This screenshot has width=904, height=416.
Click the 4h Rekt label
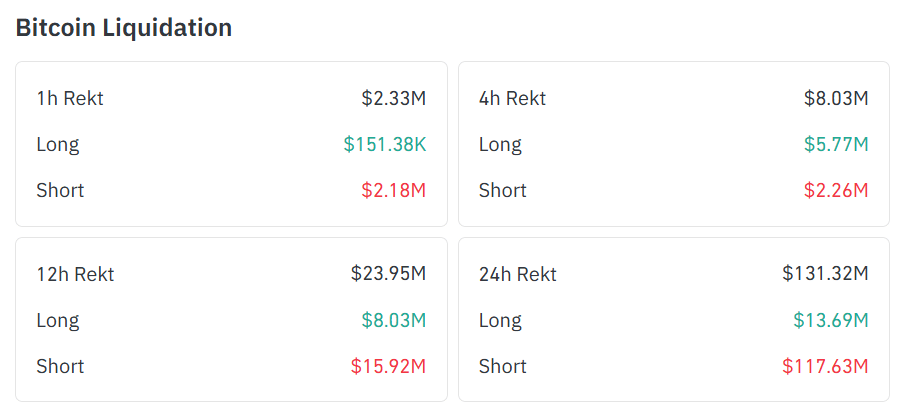coord(512,98)
